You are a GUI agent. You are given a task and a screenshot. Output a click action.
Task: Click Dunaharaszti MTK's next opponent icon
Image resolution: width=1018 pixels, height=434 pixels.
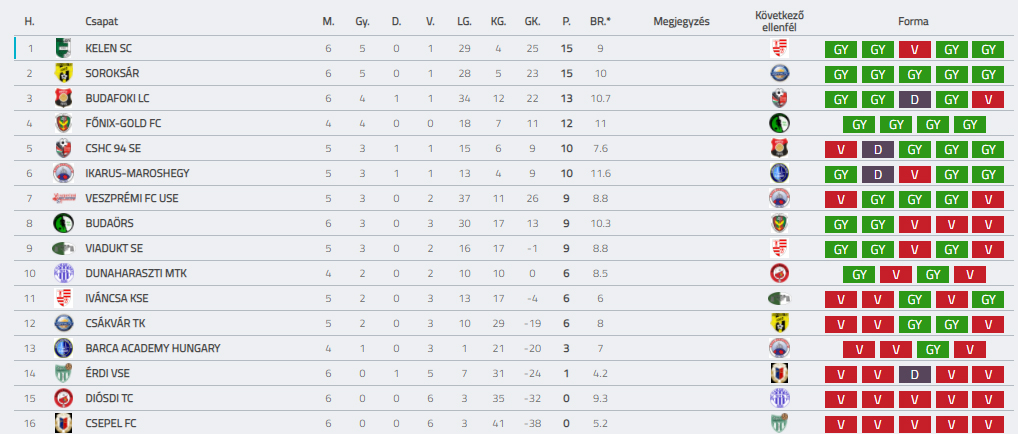pyautogui.click(x=780, y=273)
